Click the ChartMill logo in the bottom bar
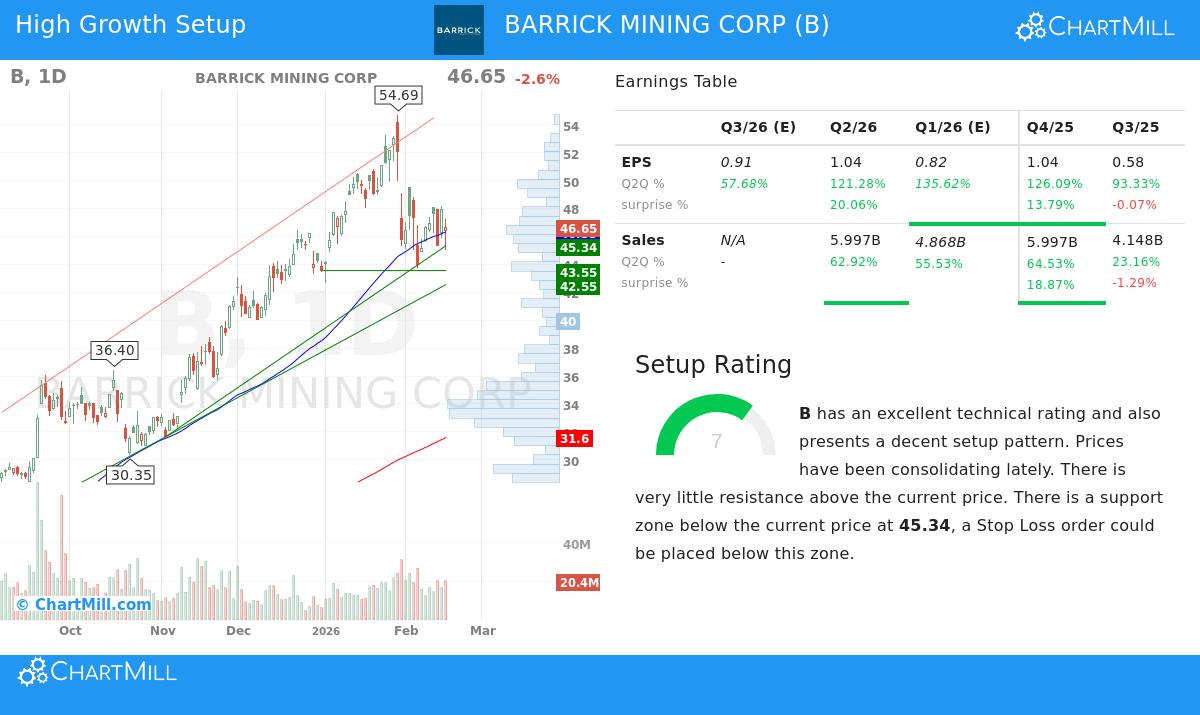1200x715 pixels. coord(96,671)
